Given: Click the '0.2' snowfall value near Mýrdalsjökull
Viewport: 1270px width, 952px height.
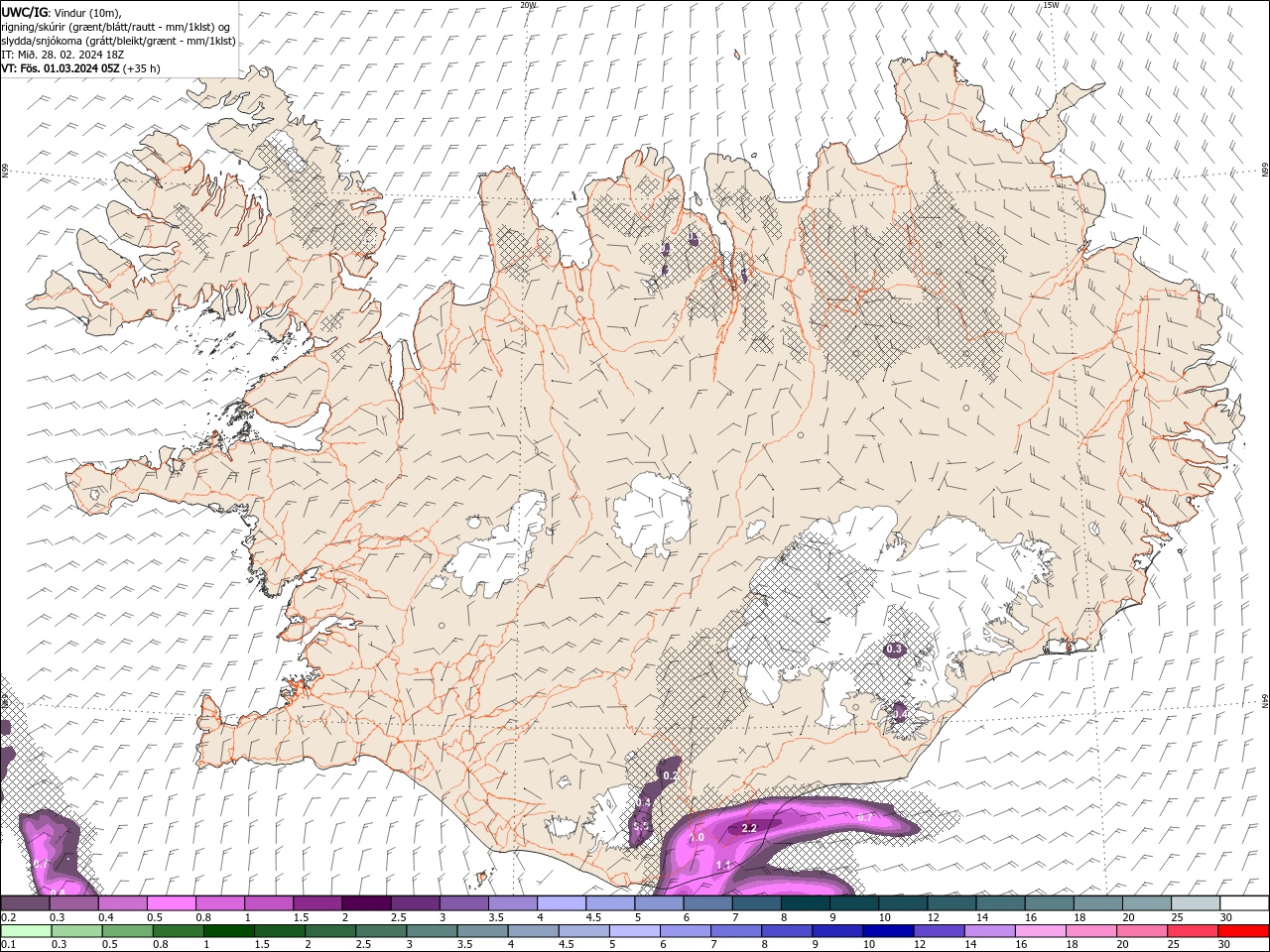Looking at the screenshot, I should click(x=670, y=775).
